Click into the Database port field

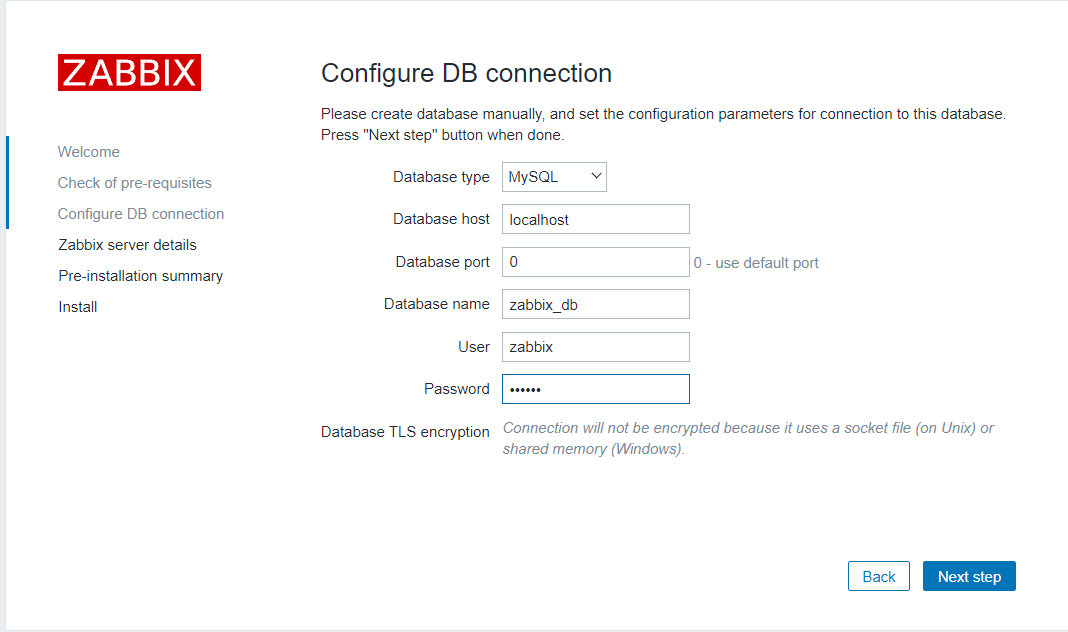pos(596,262)
